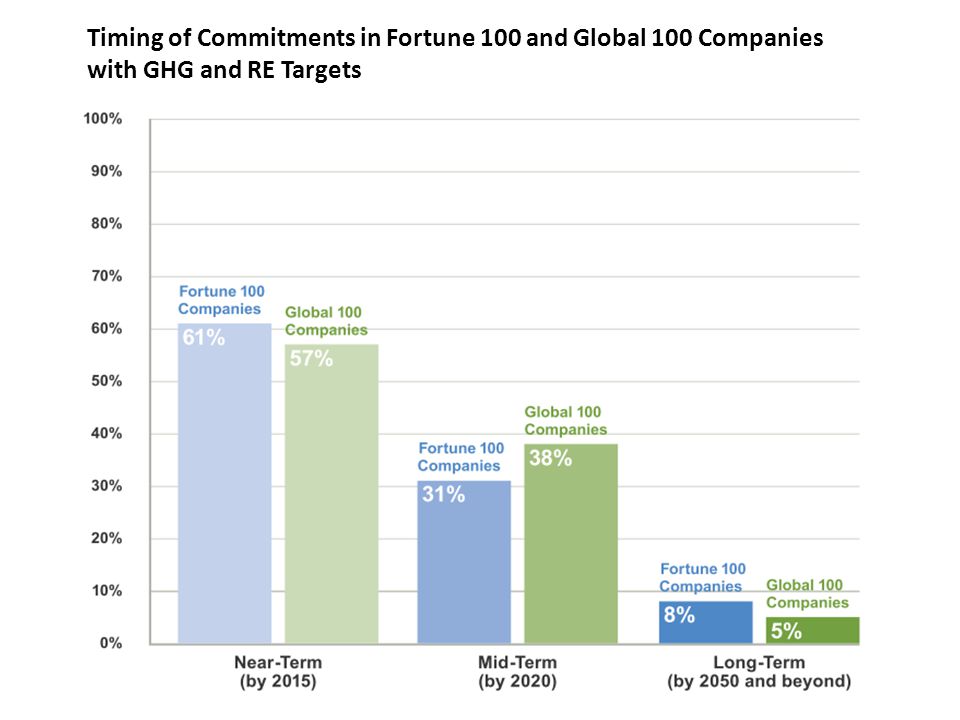Image resolution: width=960 pixels, height=720 pixels.
Task: Click 'Fortune 100 Companies' label above 8% bar
Action: point(702,577)
